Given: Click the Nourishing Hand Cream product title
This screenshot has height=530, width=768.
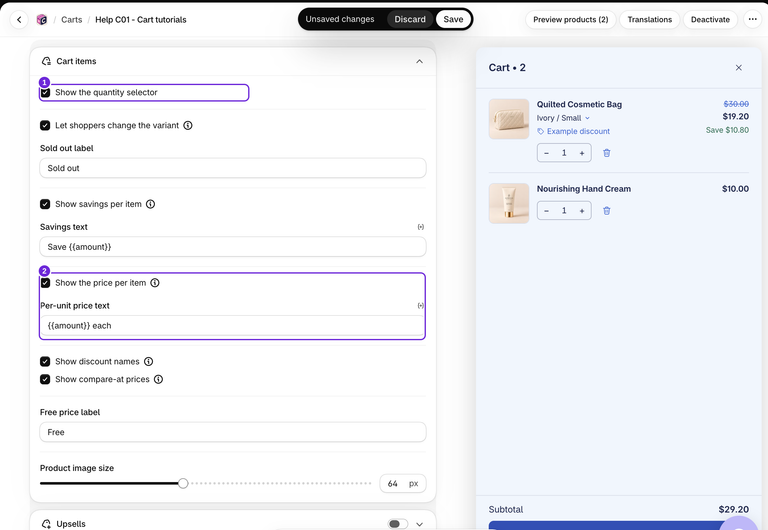Looking at the screenshot, I should pos(584,189).
